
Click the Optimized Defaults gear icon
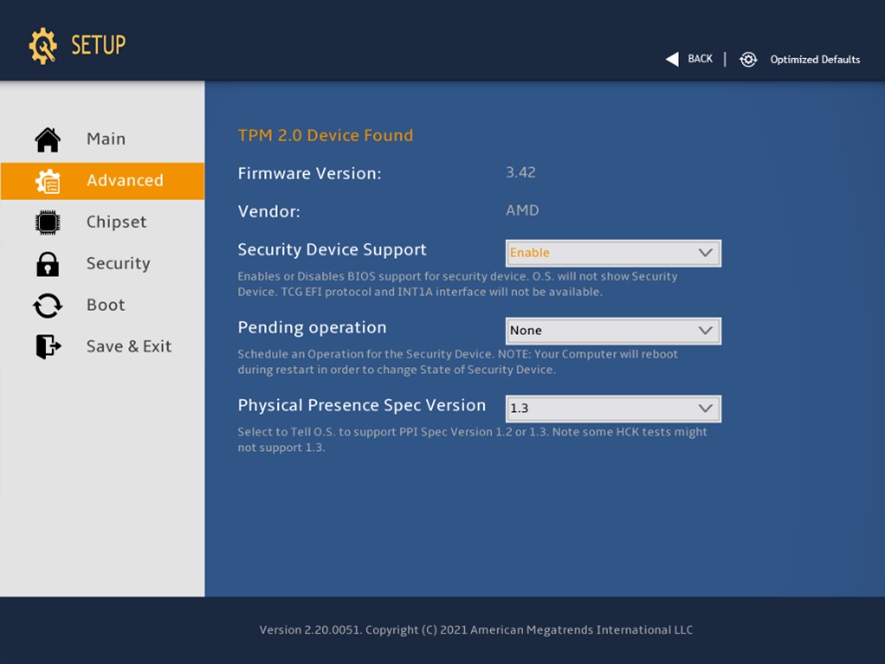coord(748,59)
